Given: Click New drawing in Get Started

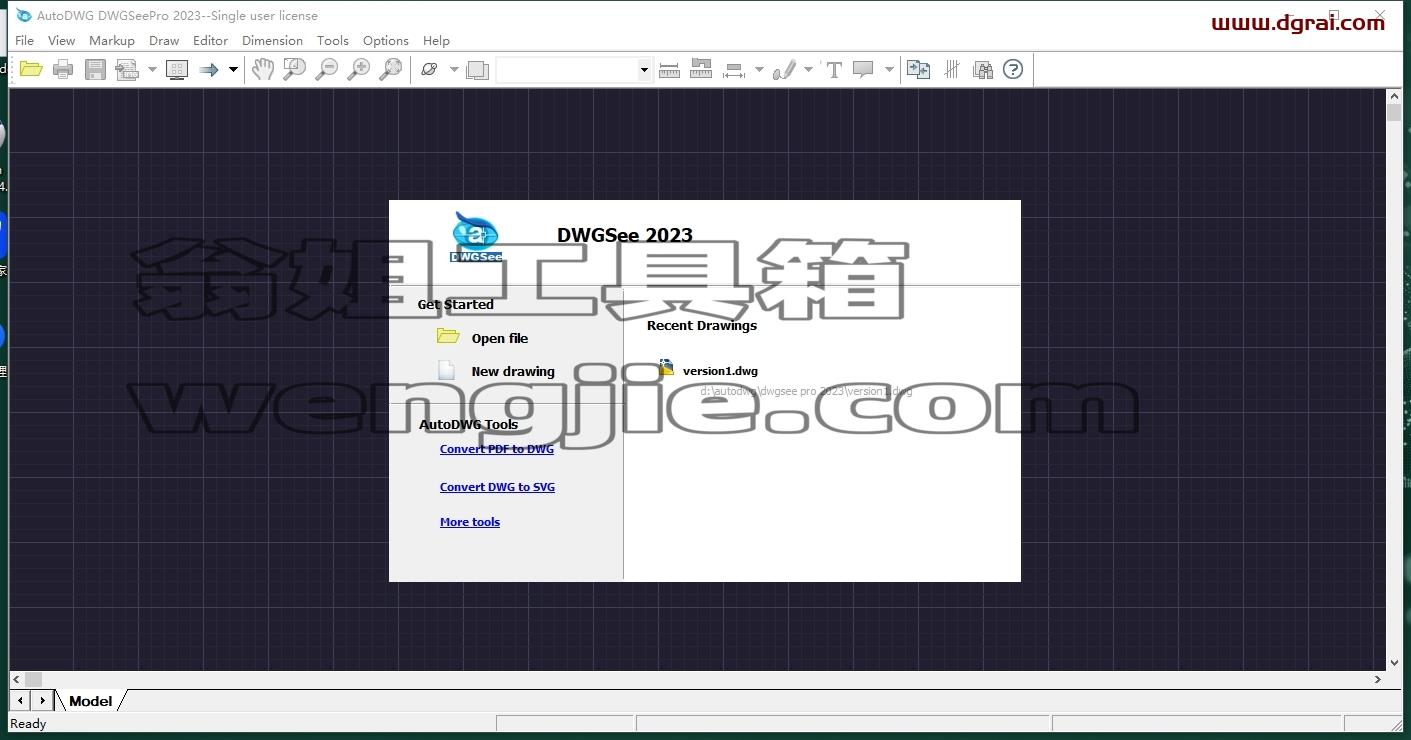Looking at the screenshot, I should pos(513,371).
